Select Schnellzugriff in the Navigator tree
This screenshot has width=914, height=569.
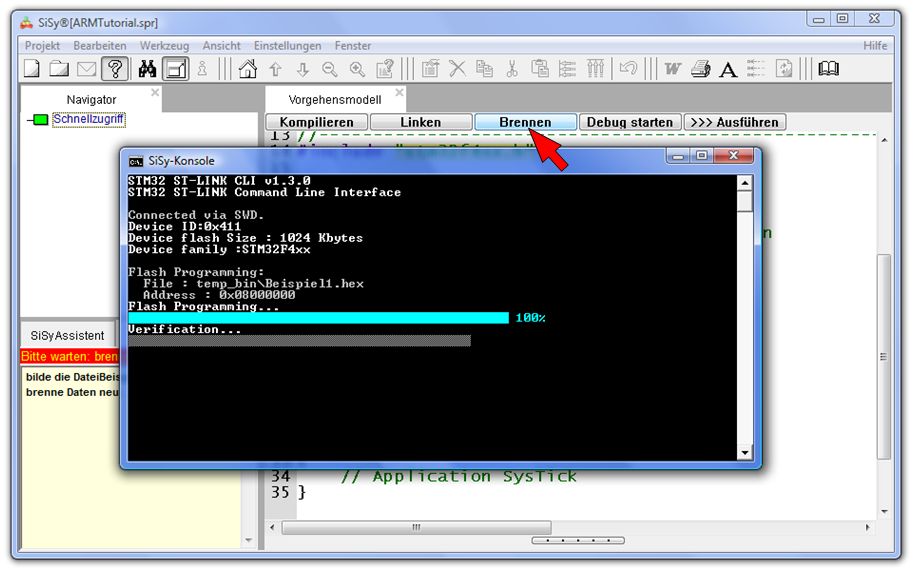pos(88,119)
